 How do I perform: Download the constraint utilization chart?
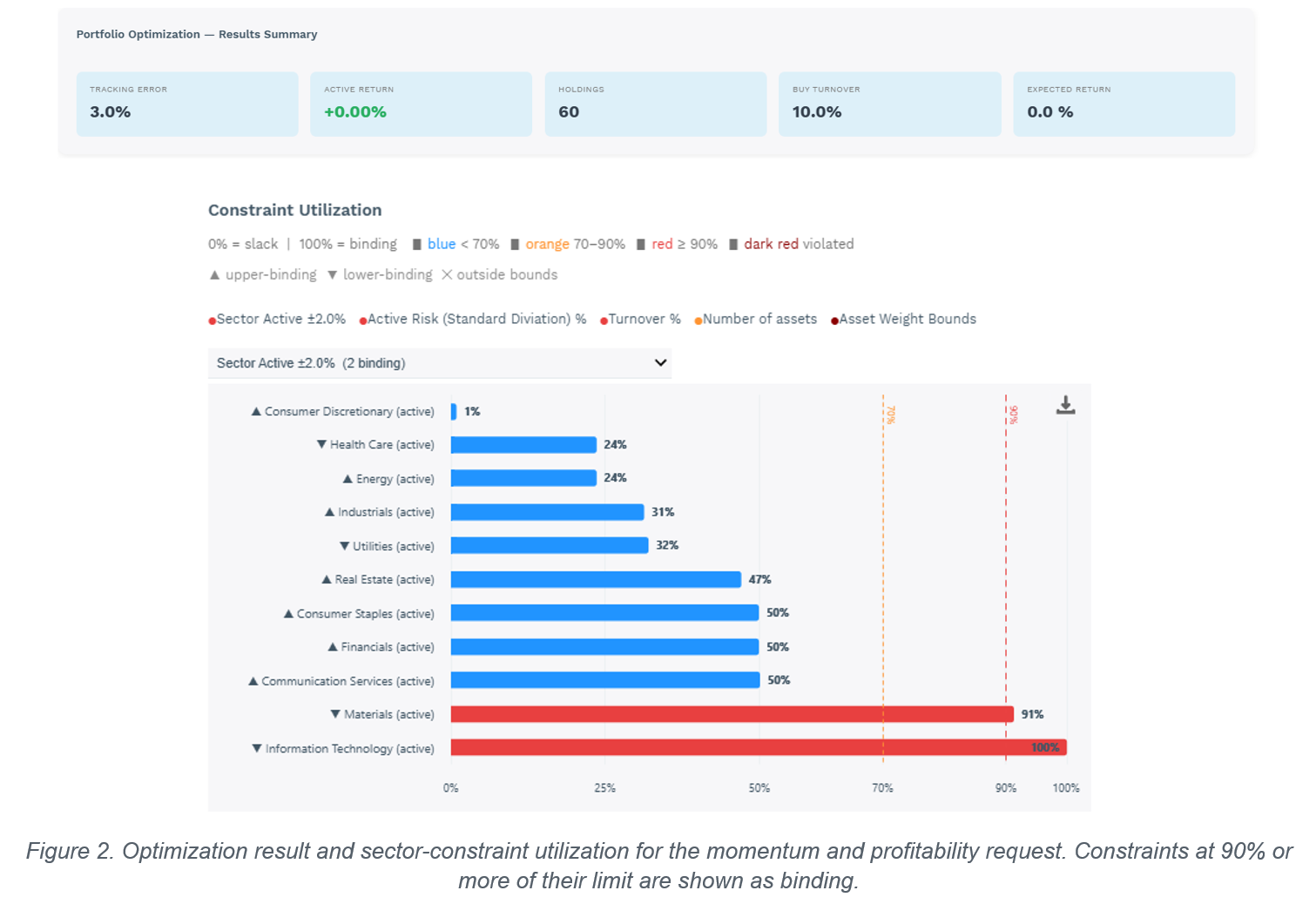tap(1065, 405)
